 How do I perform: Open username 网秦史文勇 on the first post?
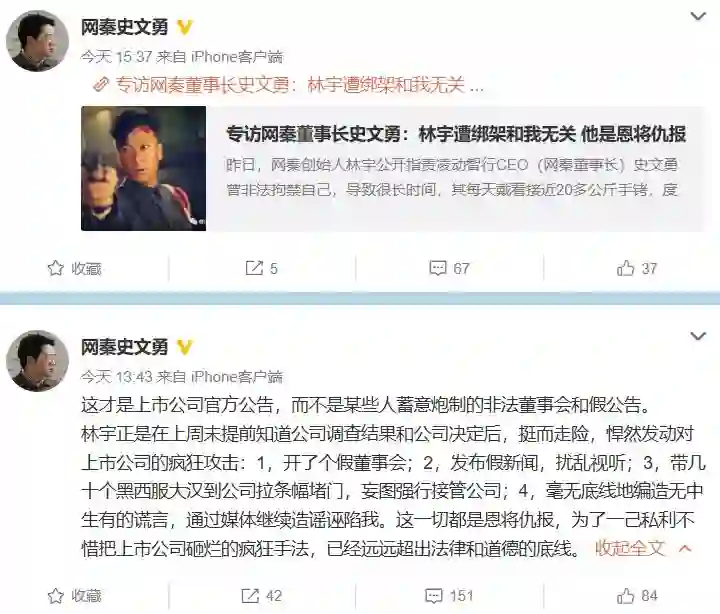coord(124,28)
